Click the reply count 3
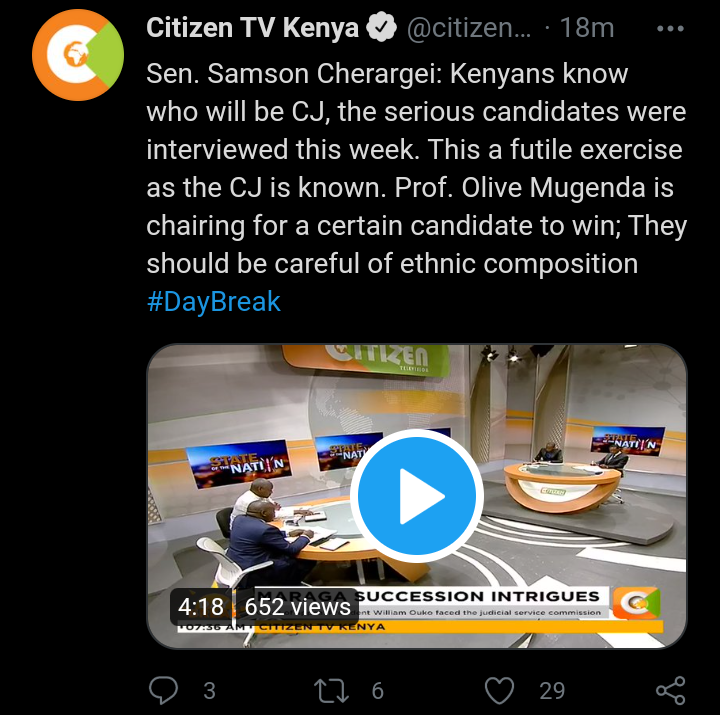The height and width of the screenshot is (715, 720). (209, 691)
